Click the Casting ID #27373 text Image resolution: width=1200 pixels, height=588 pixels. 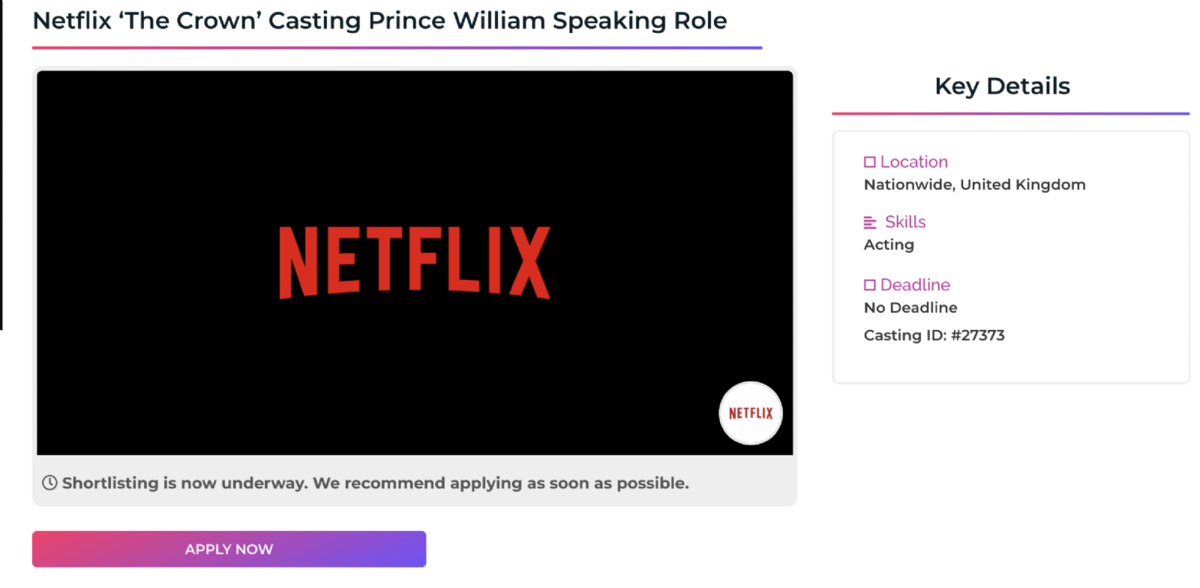[934, 336]
